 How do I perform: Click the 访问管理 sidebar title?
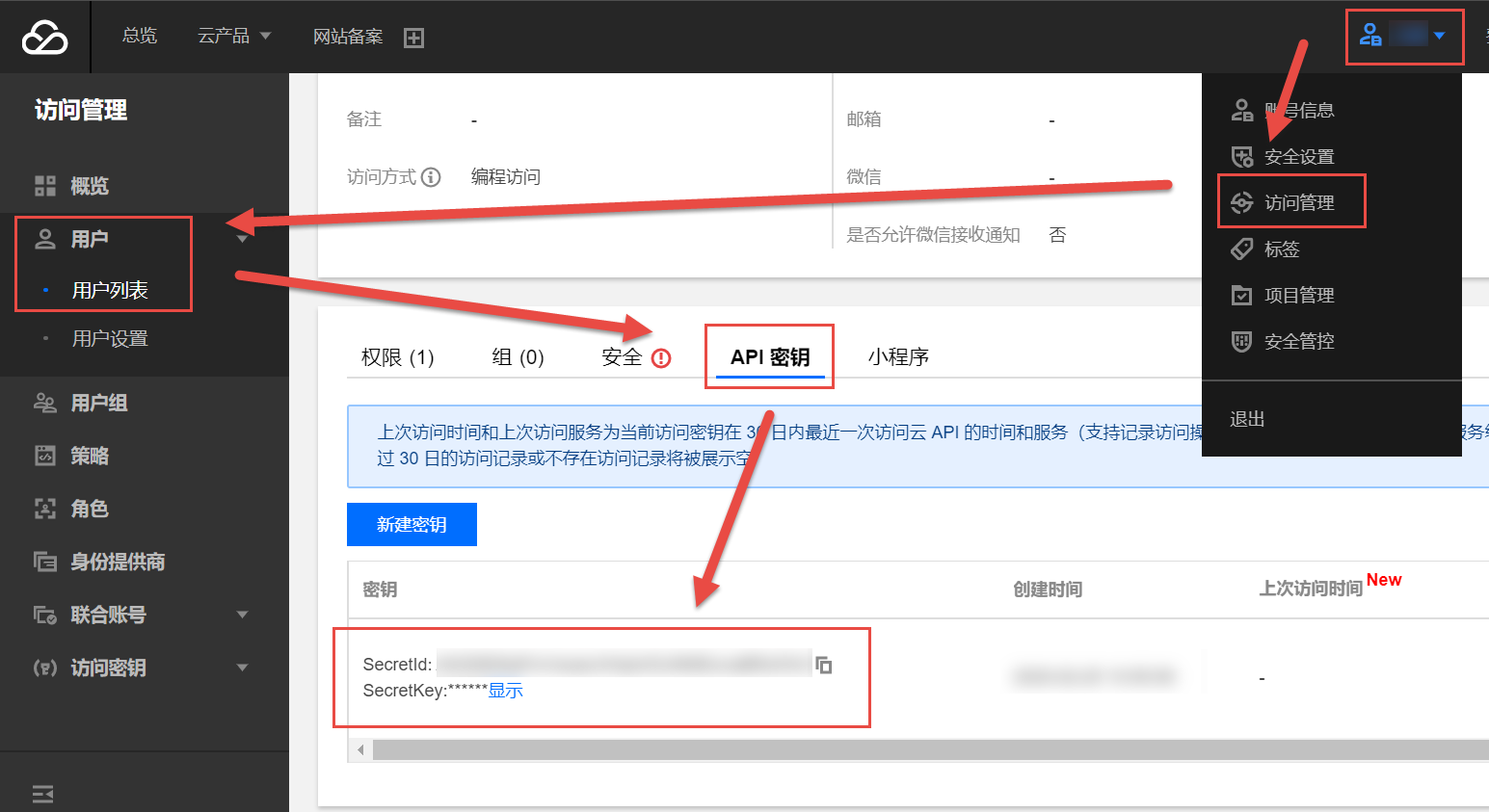81,110
